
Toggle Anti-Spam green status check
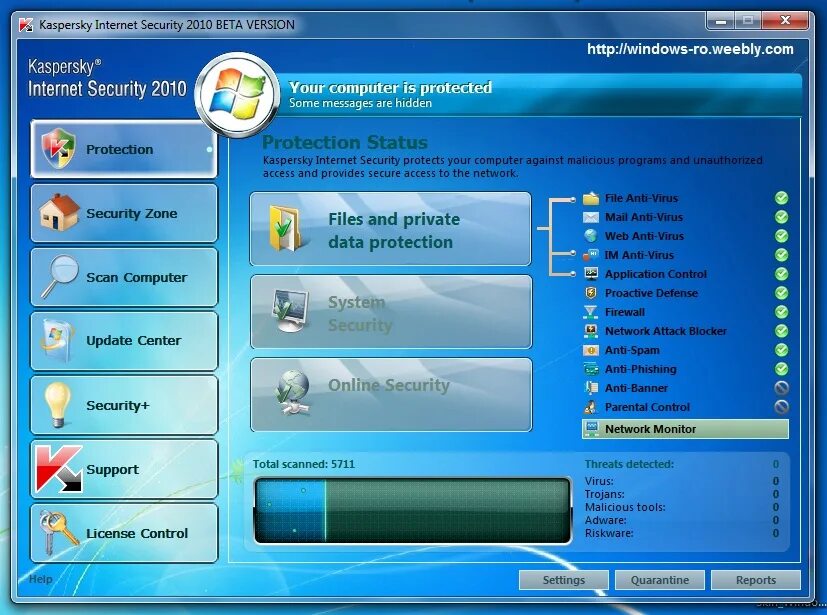(781, 350)
